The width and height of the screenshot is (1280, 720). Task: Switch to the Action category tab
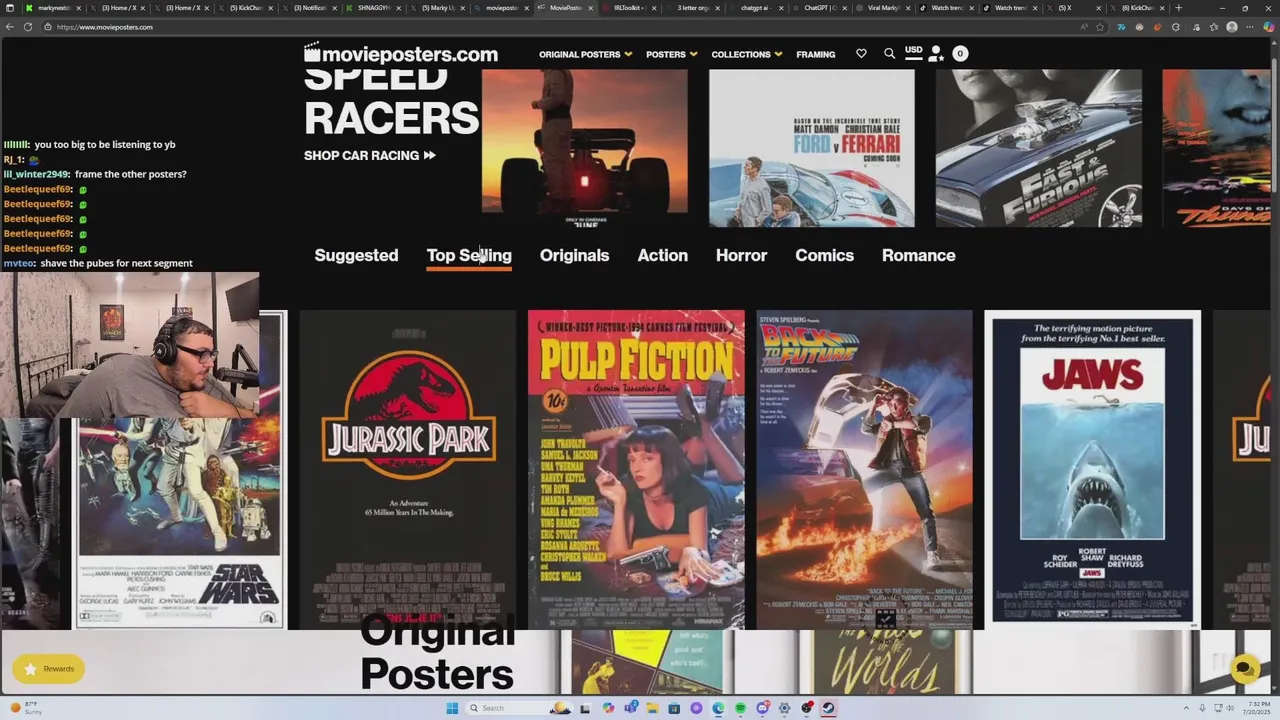point(662,255)
